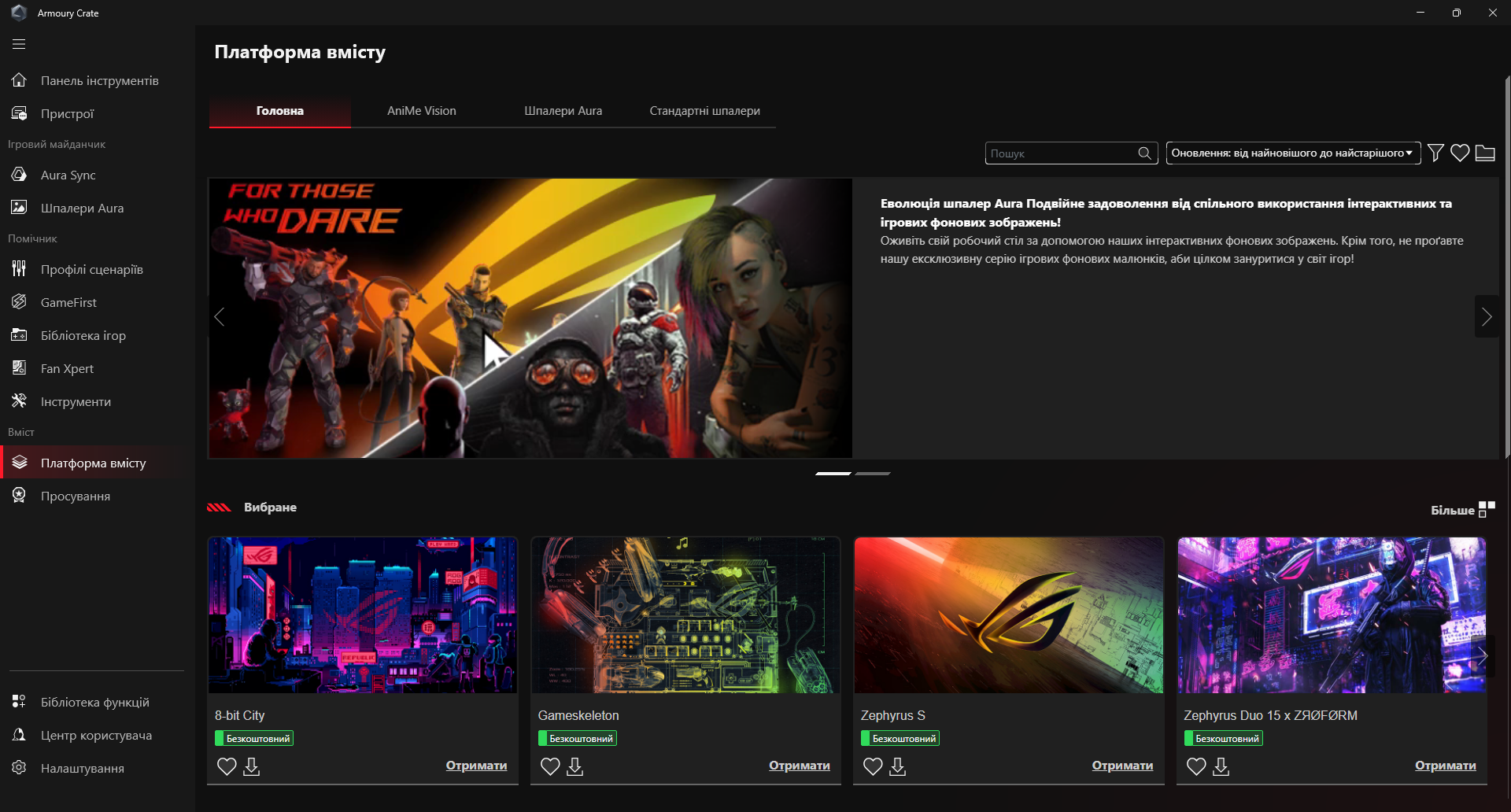Get the Gameskeleton wallpaper via Отримати

(x=800, y=766)
